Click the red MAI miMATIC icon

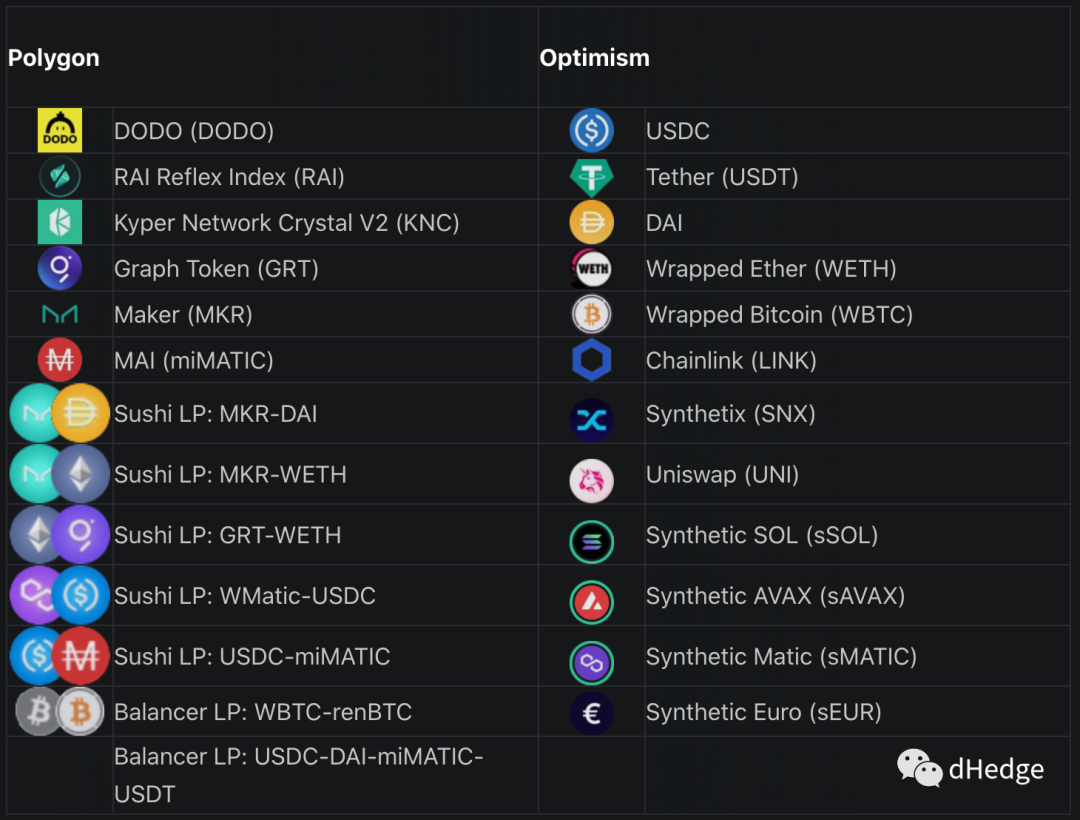[x=60, y=360]
